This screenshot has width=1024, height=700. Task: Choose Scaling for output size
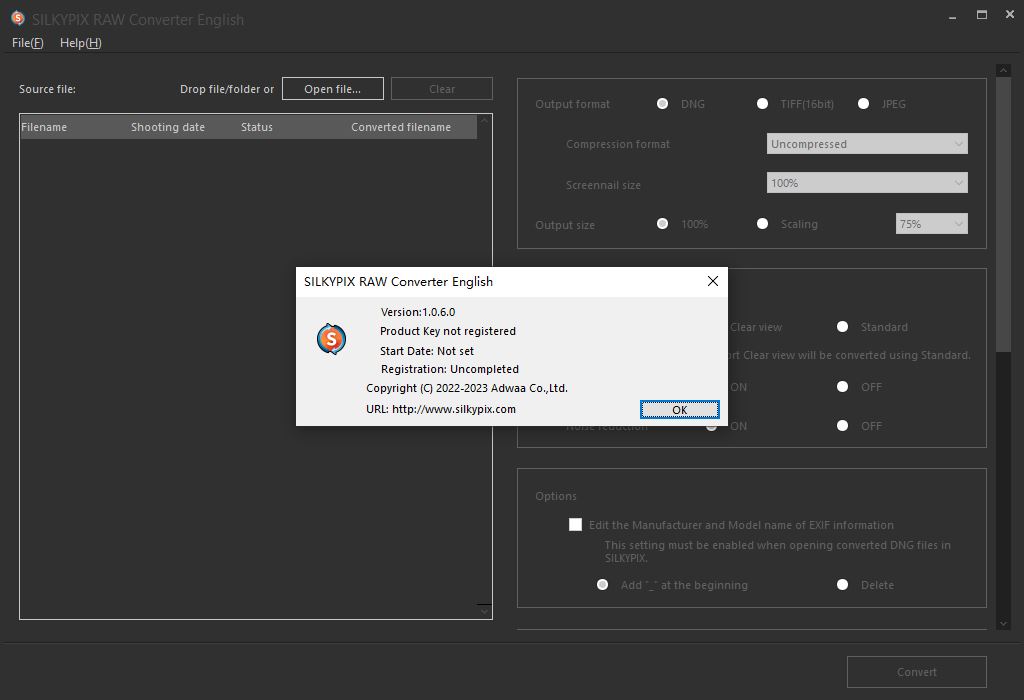[x=762, y=224]
